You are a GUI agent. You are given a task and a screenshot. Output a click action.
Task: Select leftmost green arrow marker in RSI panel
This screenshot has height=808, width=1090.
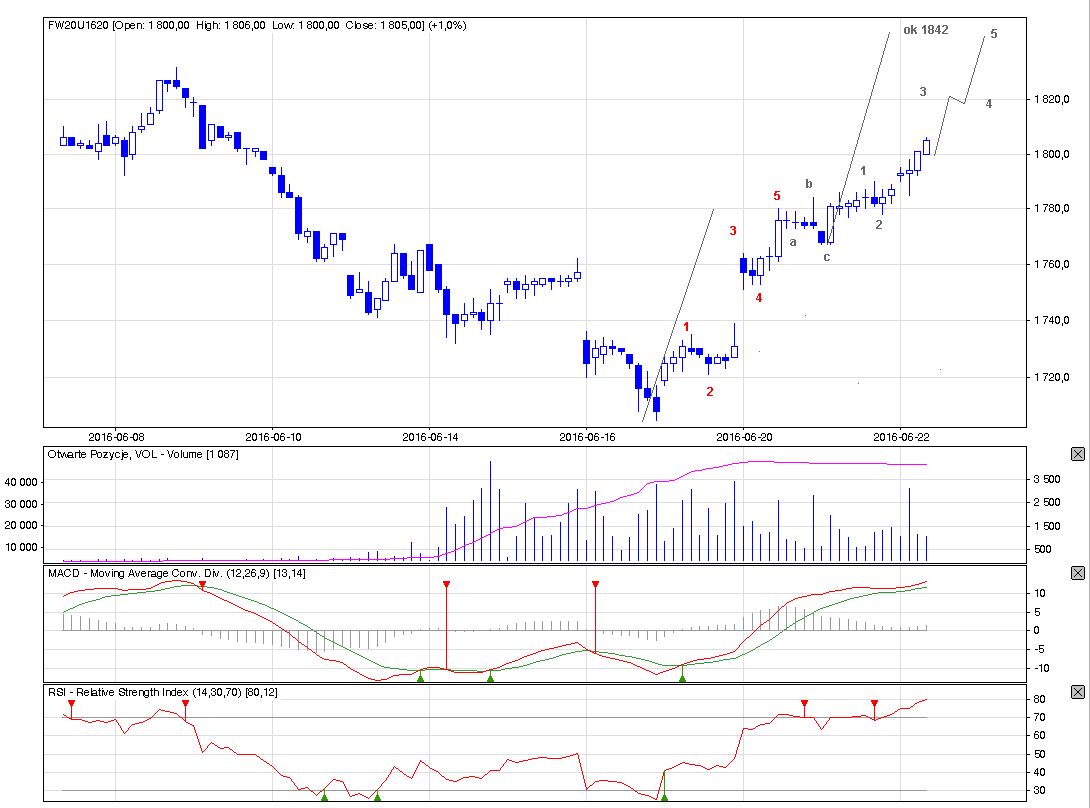click(324, 796)
